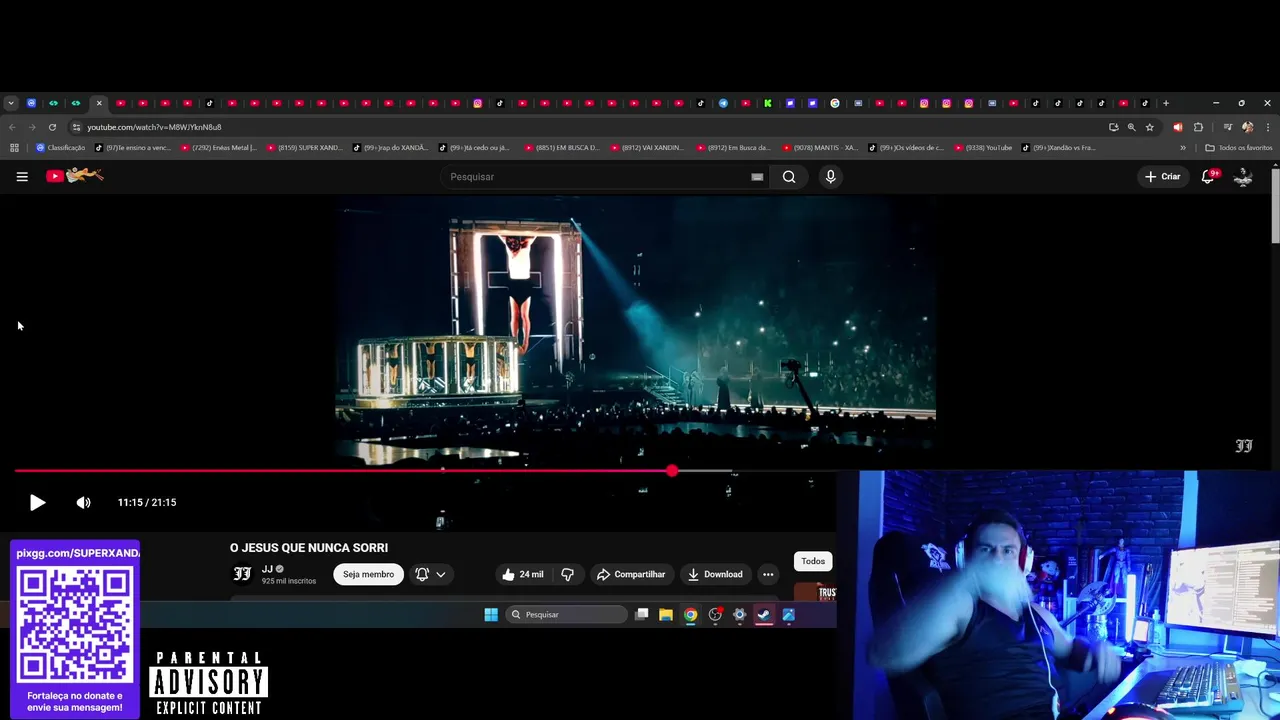
Task: Like the video with 24 mil
Action: 523,574
